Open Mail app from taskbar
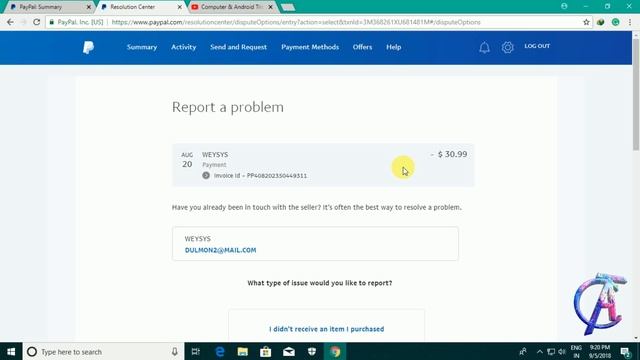This screenshot has width=640, height=360. pyautogui.click(x=289, y=351)
